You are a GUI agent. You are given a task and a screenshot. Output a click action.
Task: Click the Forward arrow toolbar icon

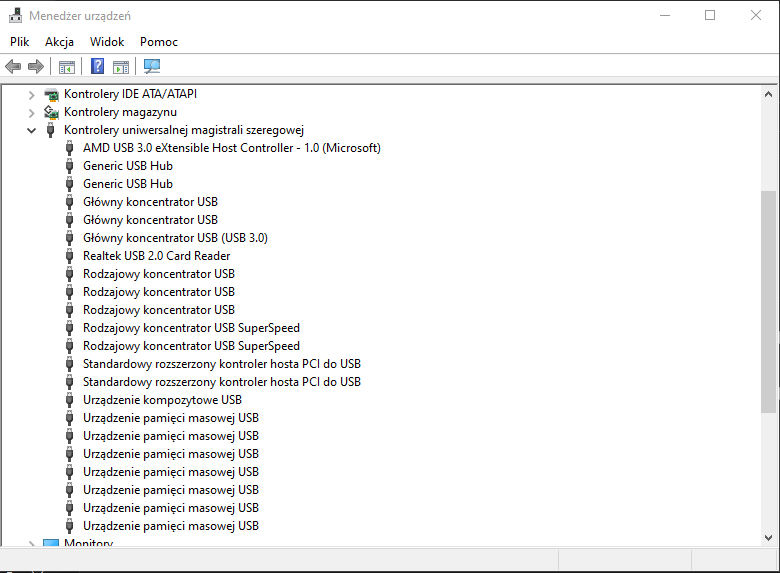[x=36, y=66]
